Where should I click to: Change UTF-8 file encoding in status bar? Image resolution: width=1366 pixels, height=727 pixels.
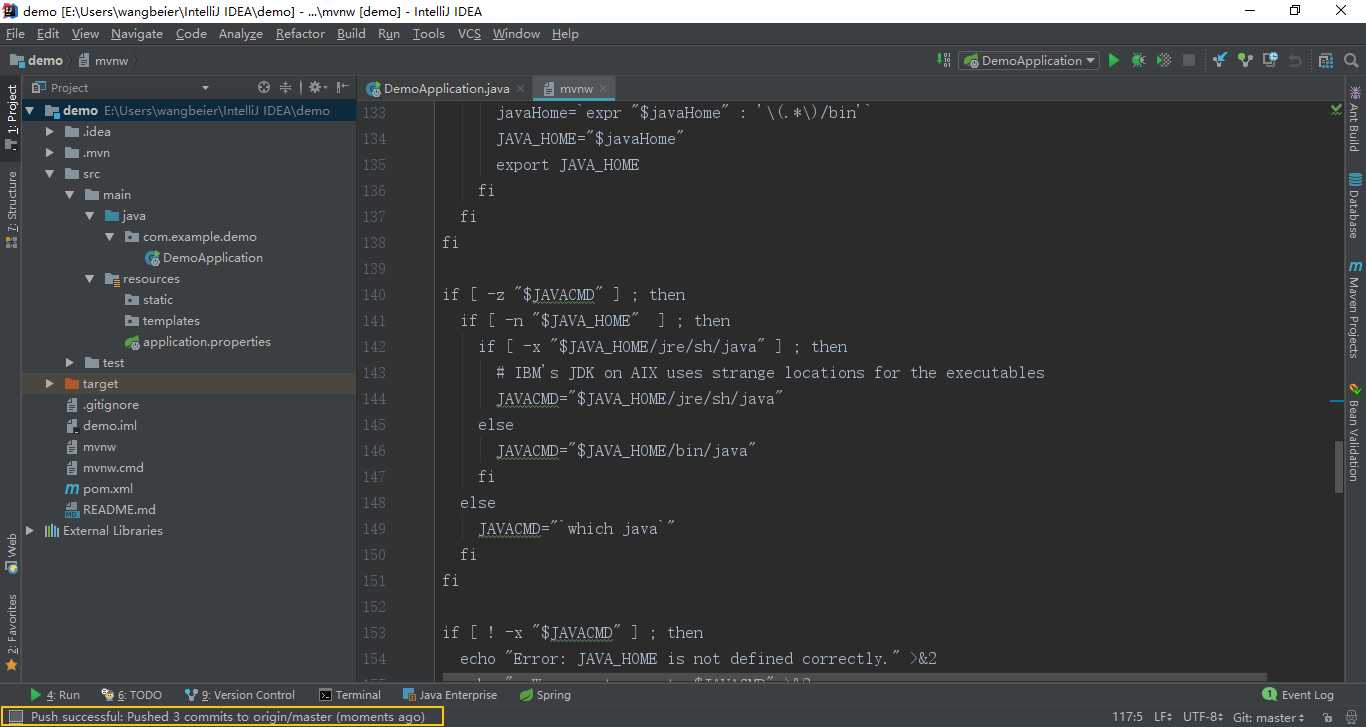click(x=1203, y=717)
